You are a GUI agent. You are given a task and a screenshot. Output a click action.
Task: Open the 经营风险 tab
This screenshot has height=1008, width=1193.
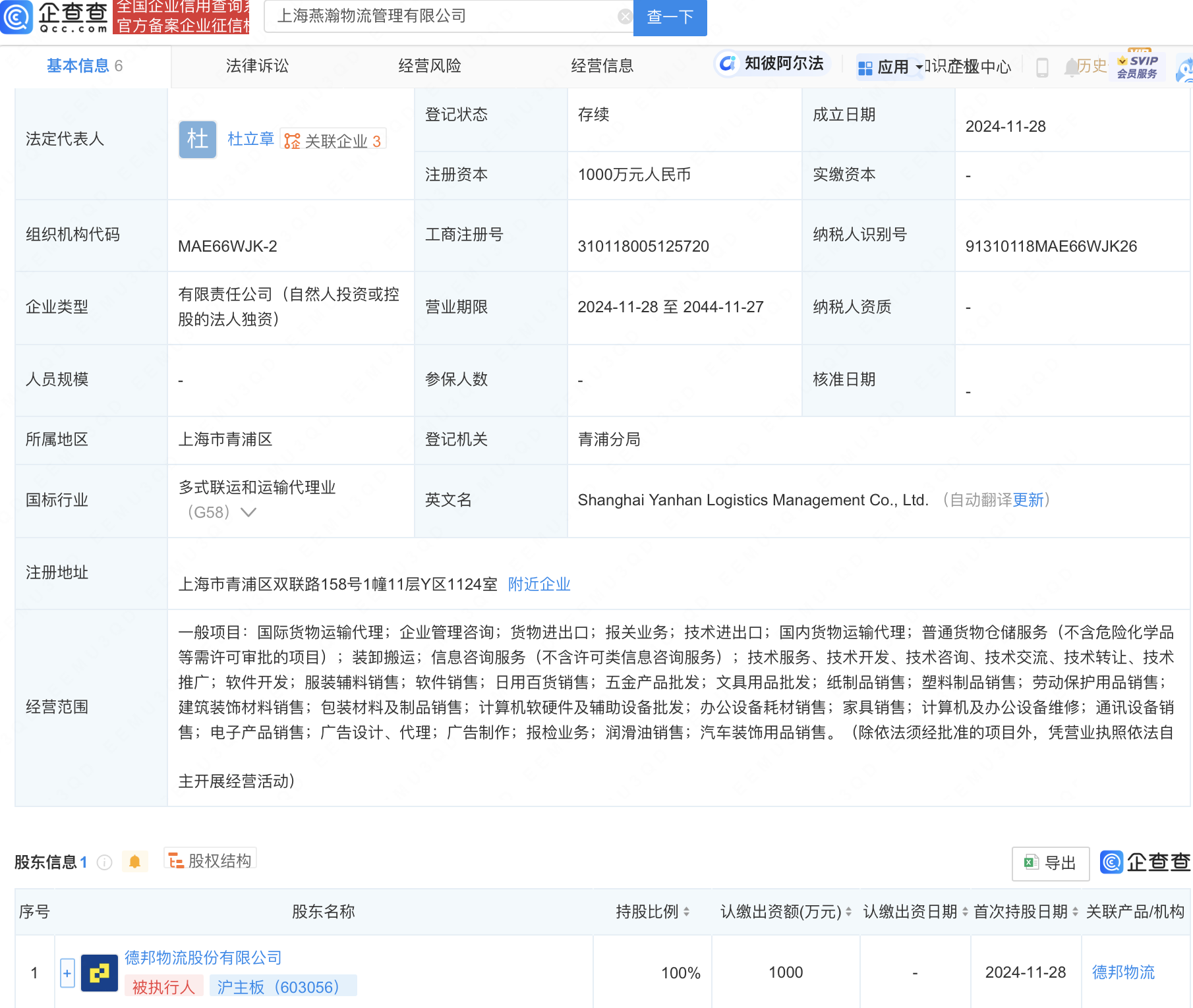[430, 66]
